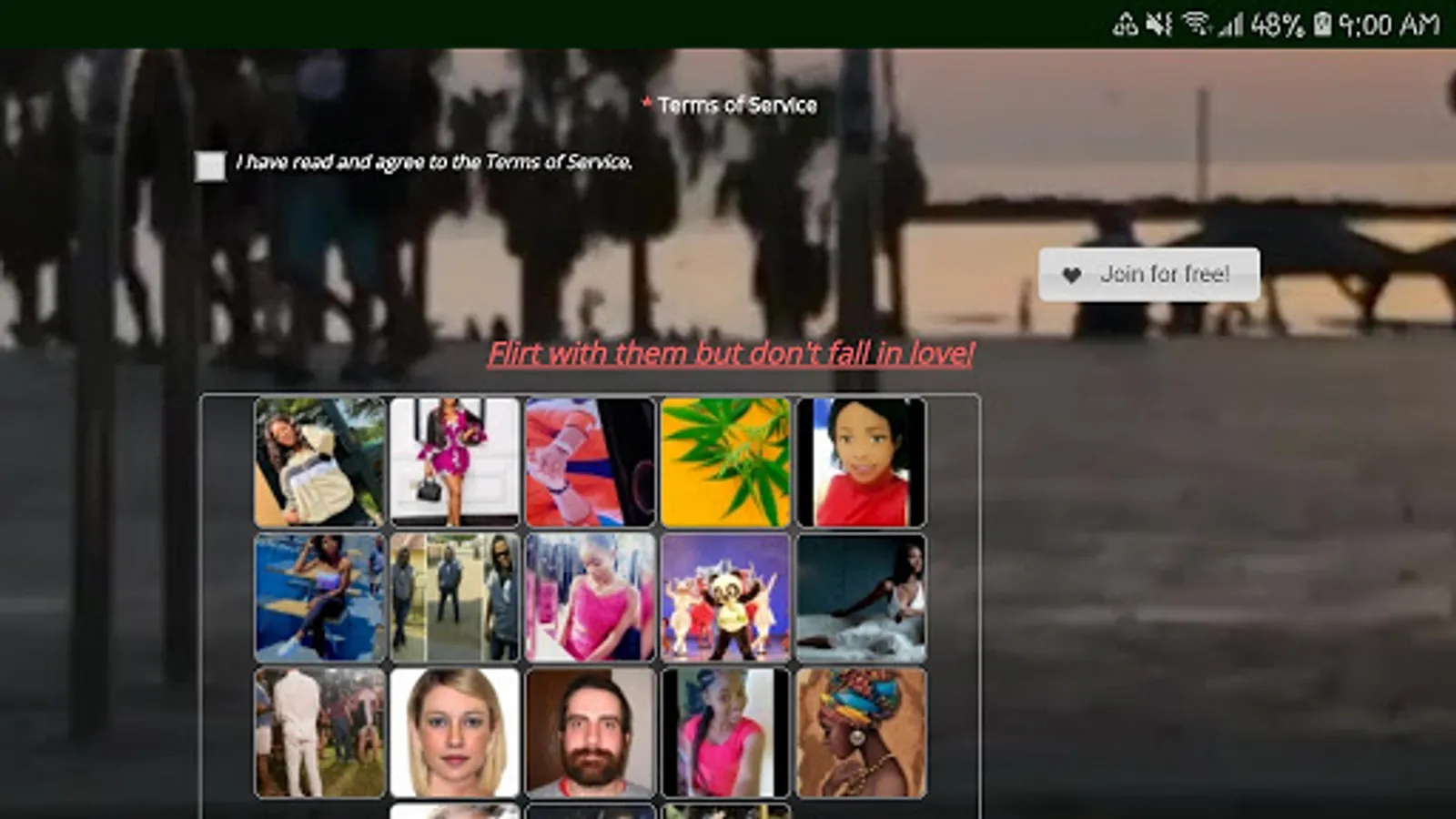Open the panda mascot stage thumbnail
The image size is (1456, 819).
[725, 598]
